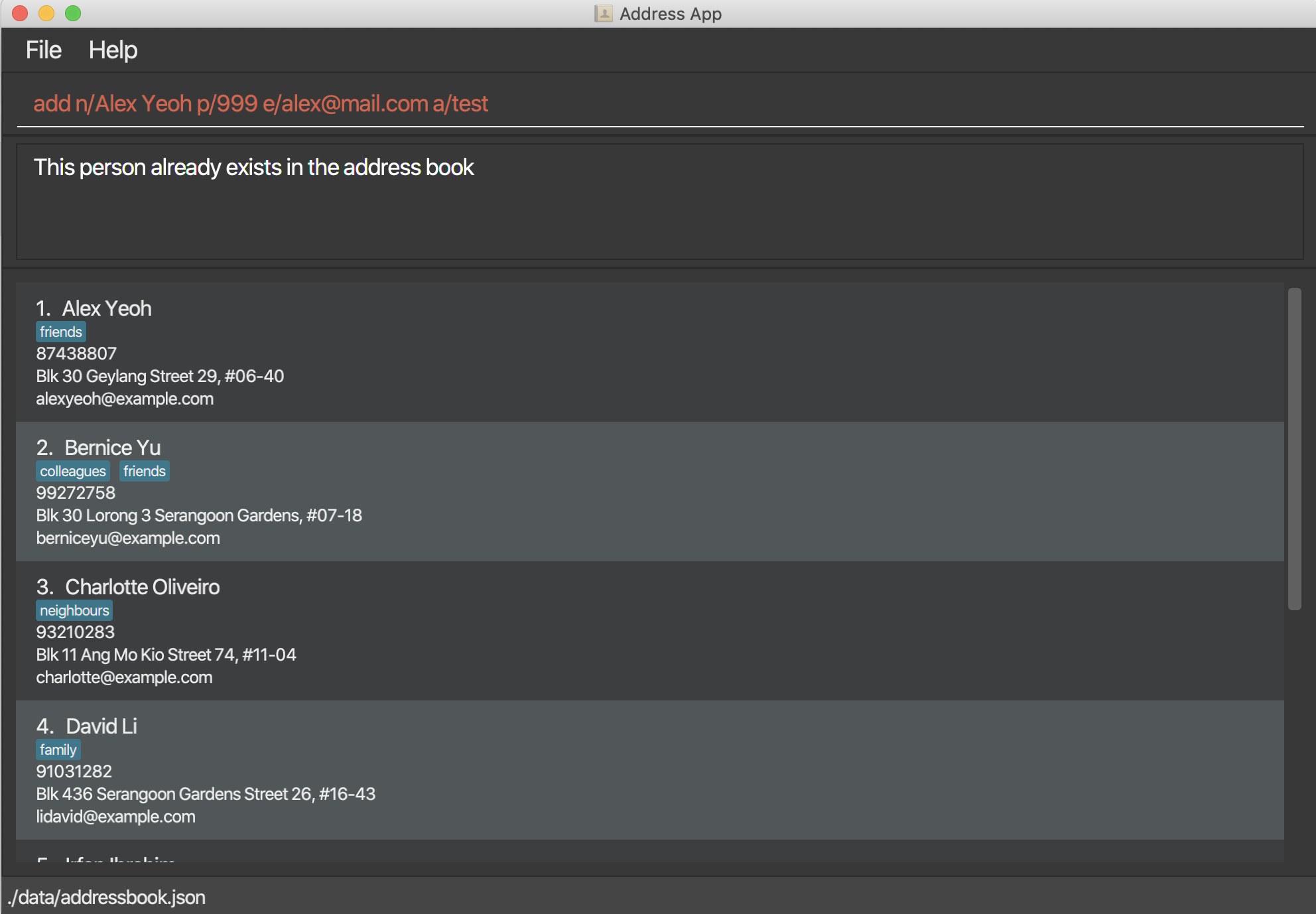The image size is (1316, 914).
Task: Click the yellow minimize window button
Action: (46, 13)
